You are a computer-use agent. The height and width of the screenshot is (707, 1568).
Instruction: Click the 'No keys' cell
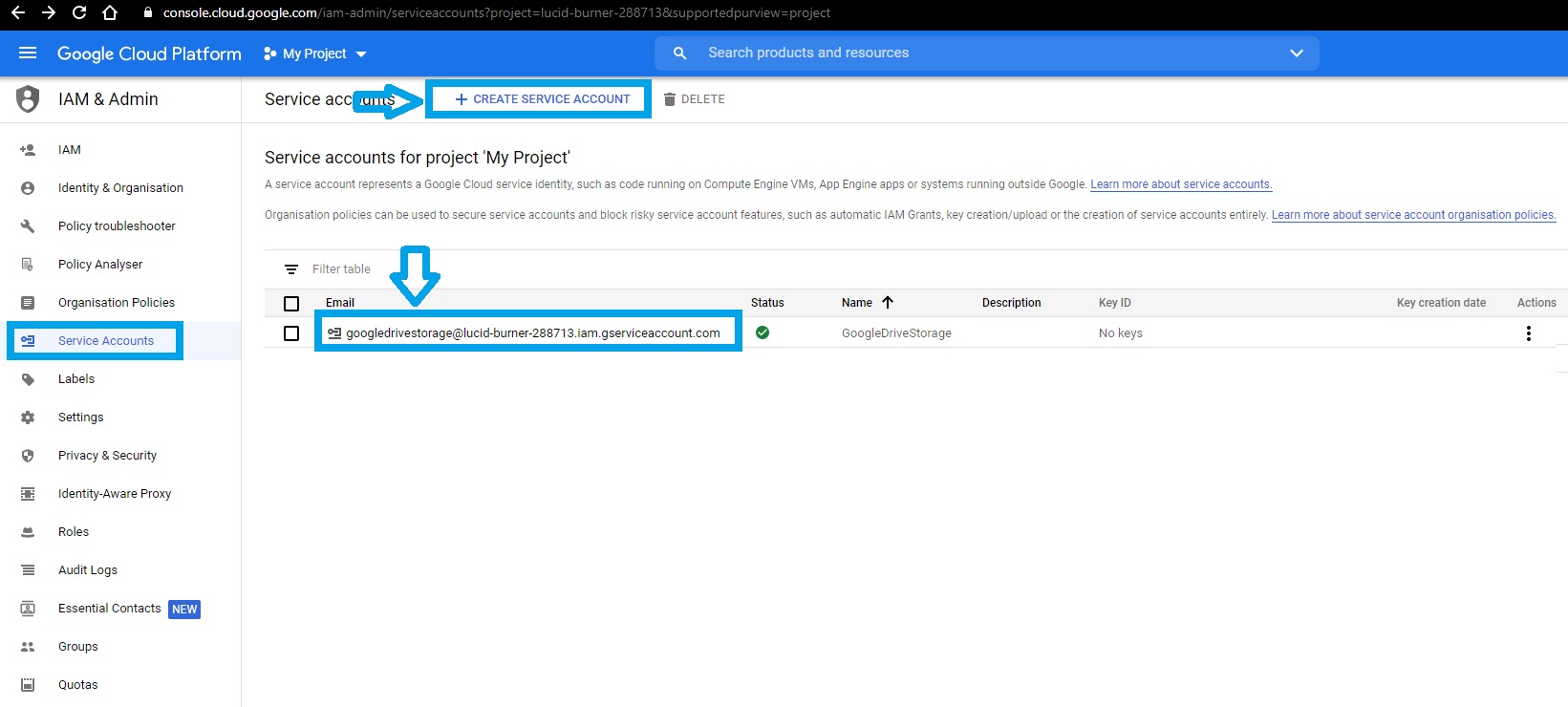[1121, 333]
